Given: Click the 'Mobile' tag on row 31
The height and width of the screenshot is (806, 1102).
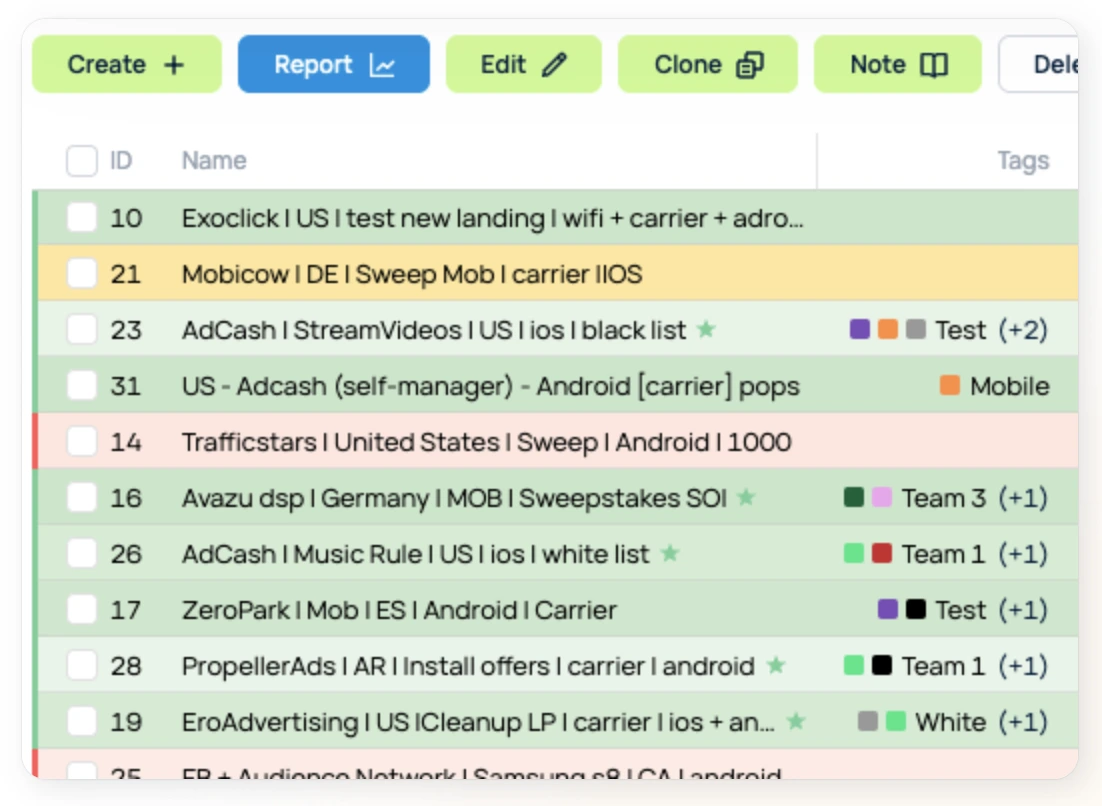Looking at the screenshot, I should [1009, 386].
